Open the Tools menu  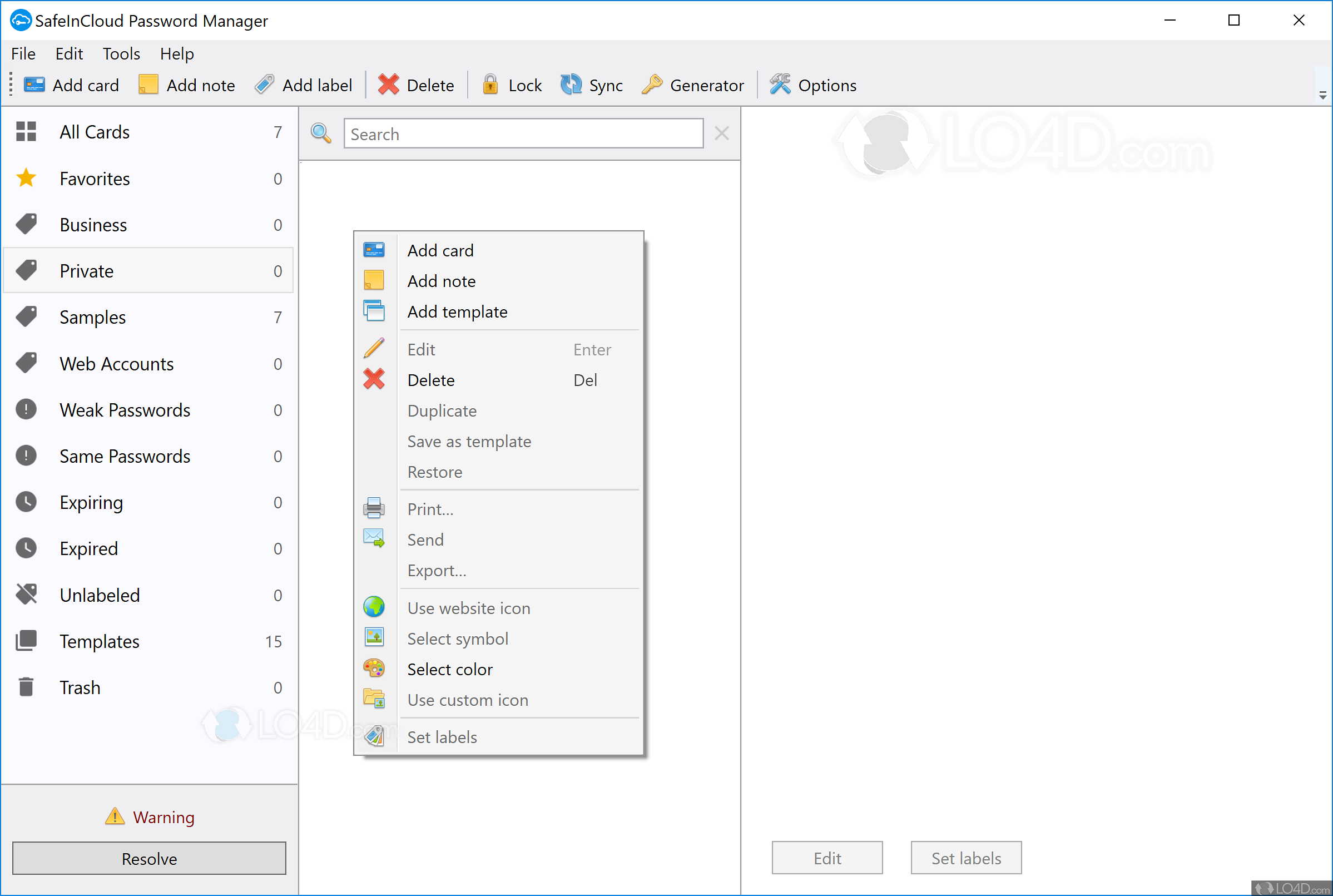point(121,54)
